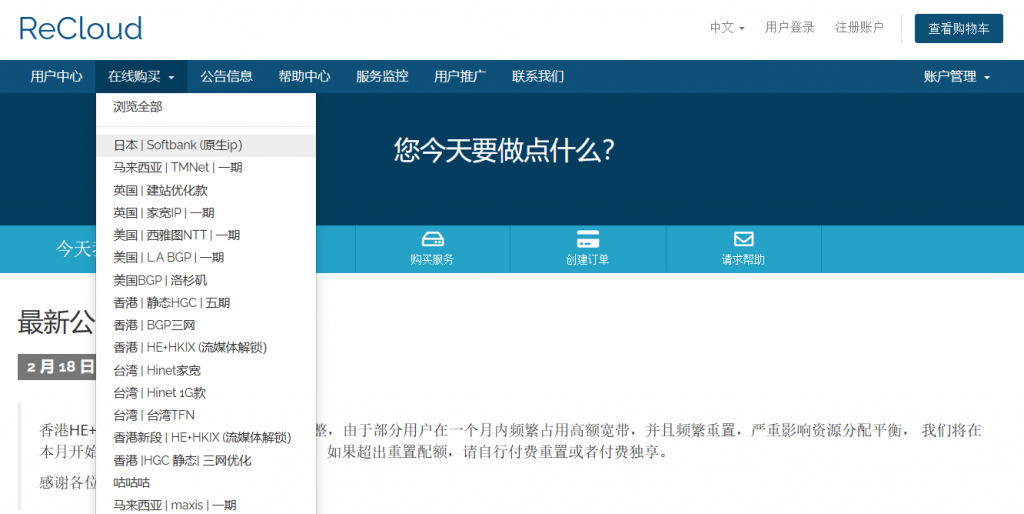1024x514 pixels.
Task: Click the 购买服务 drive icon
Action: (x=432, y=238)
